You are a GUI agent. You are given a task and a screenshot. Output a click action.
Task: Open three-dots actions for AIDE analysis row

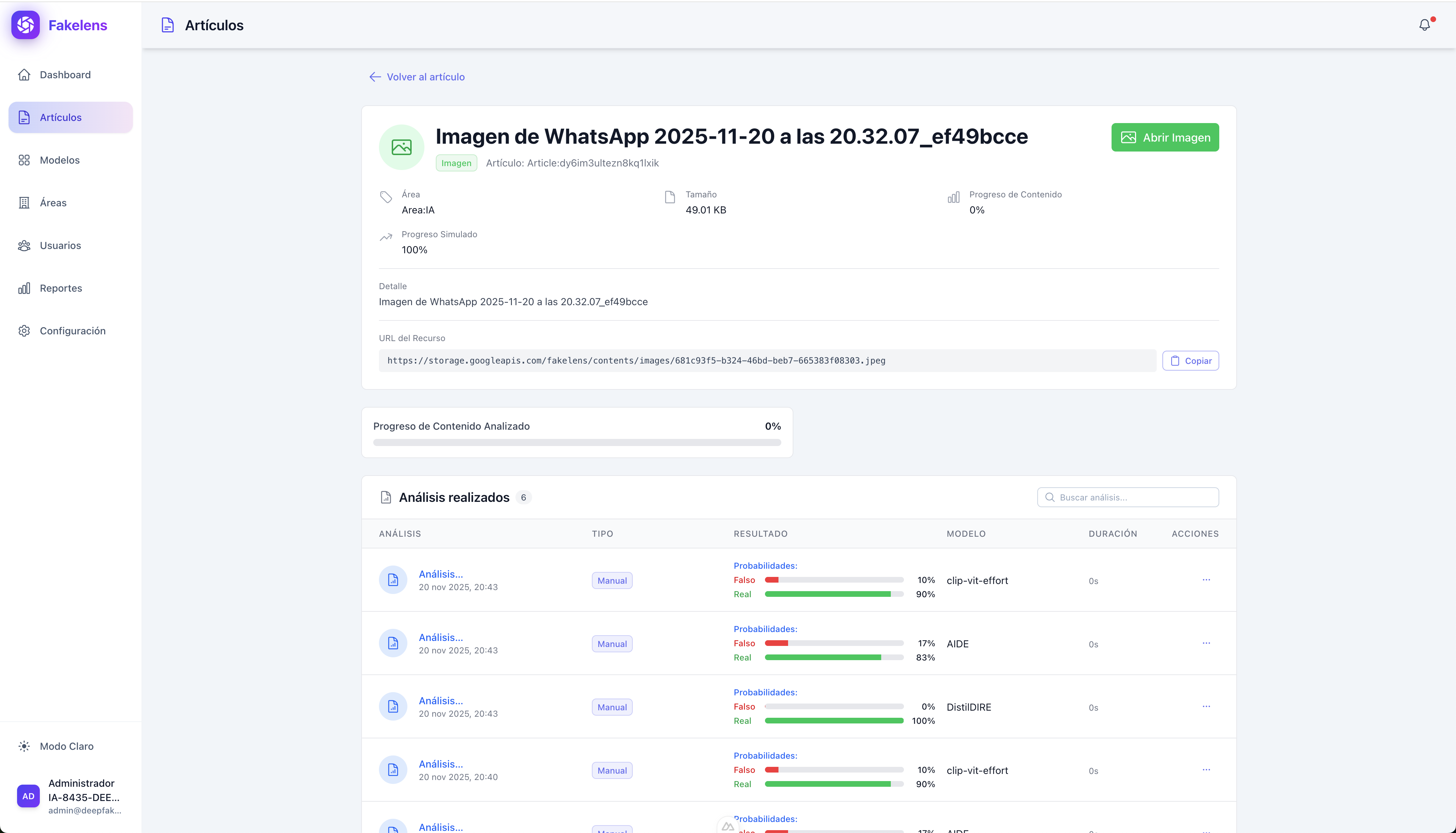click(1206, 643)
